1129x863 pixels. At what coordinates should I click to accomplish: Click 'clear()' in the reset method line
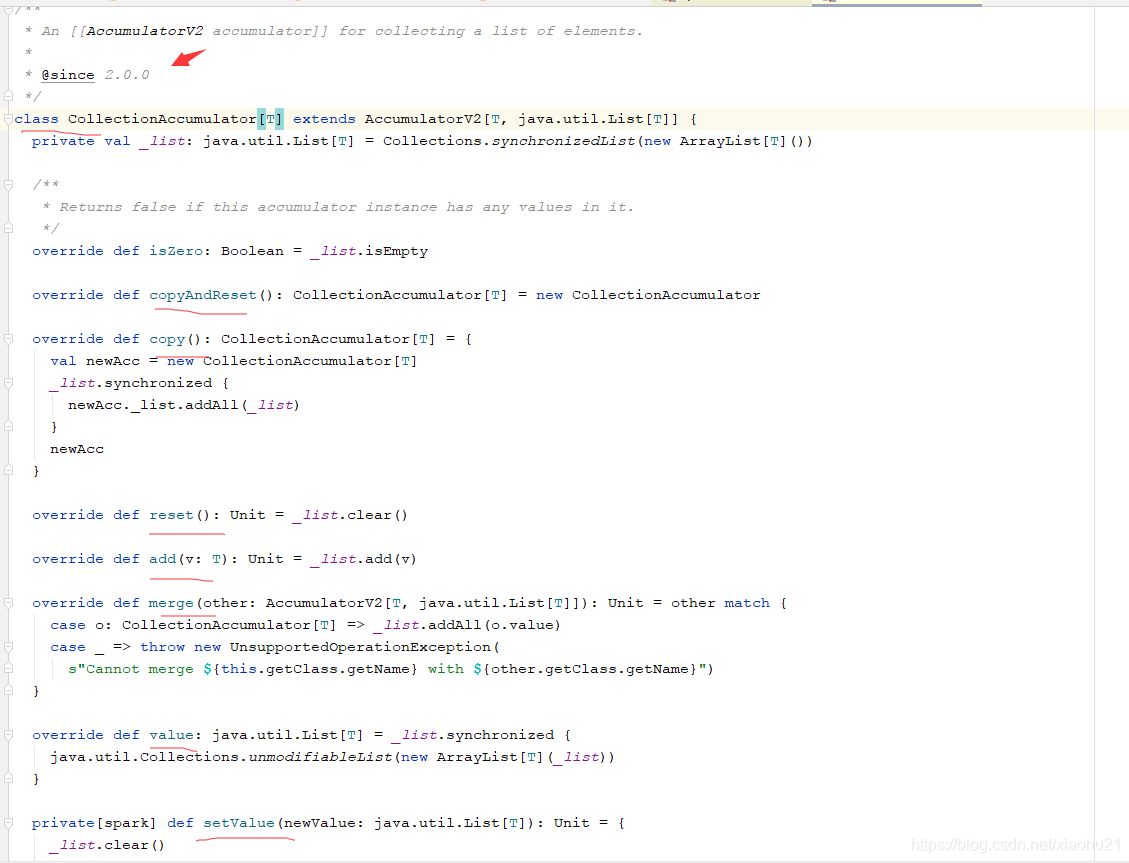(x=378, y=515)
